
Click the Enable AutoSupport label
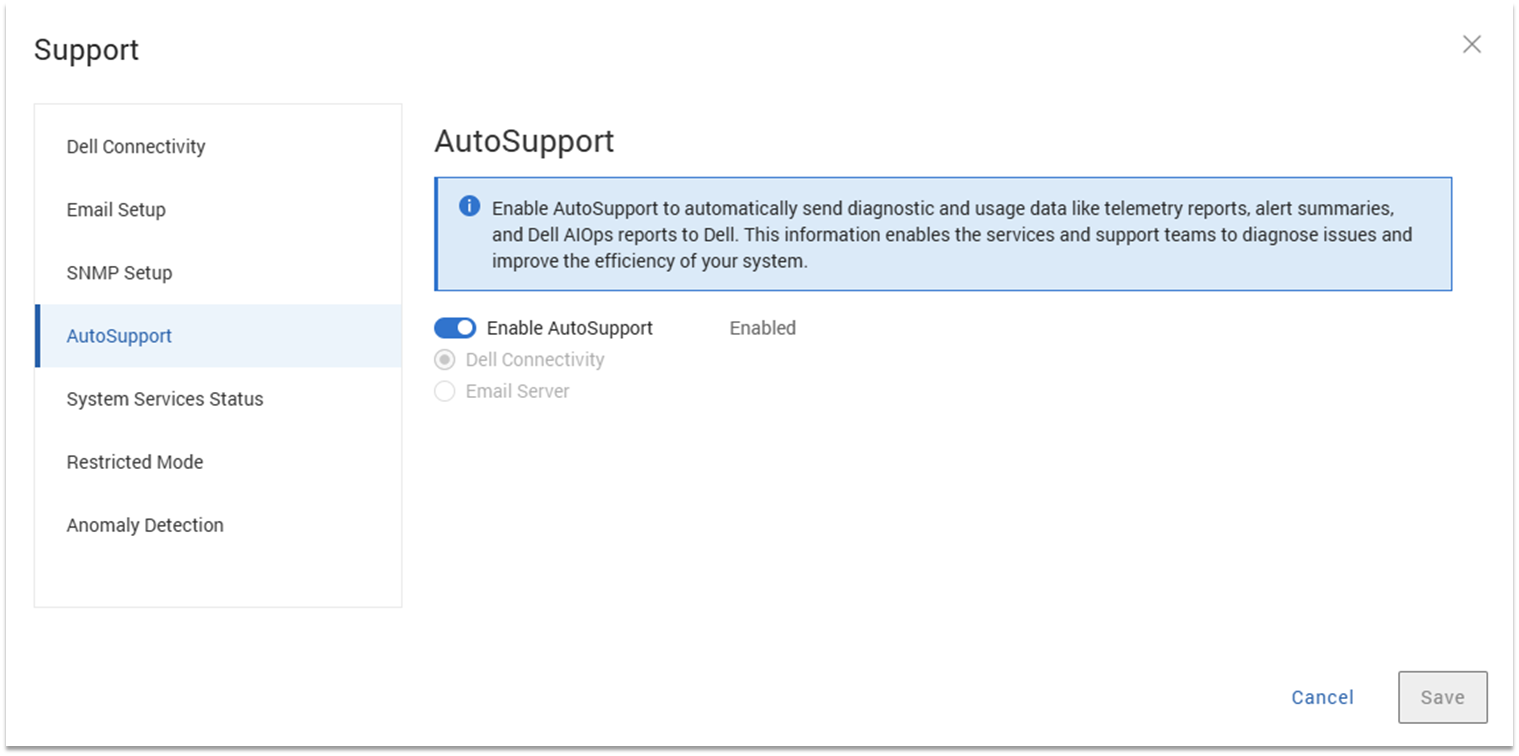(x=569, y=327)
